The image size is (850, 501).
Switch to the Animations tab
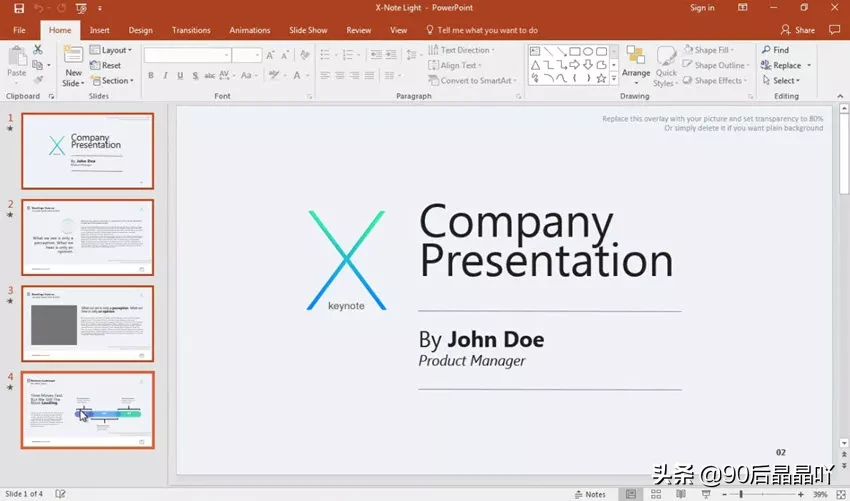pyautogui.click(x=249, y=30)
